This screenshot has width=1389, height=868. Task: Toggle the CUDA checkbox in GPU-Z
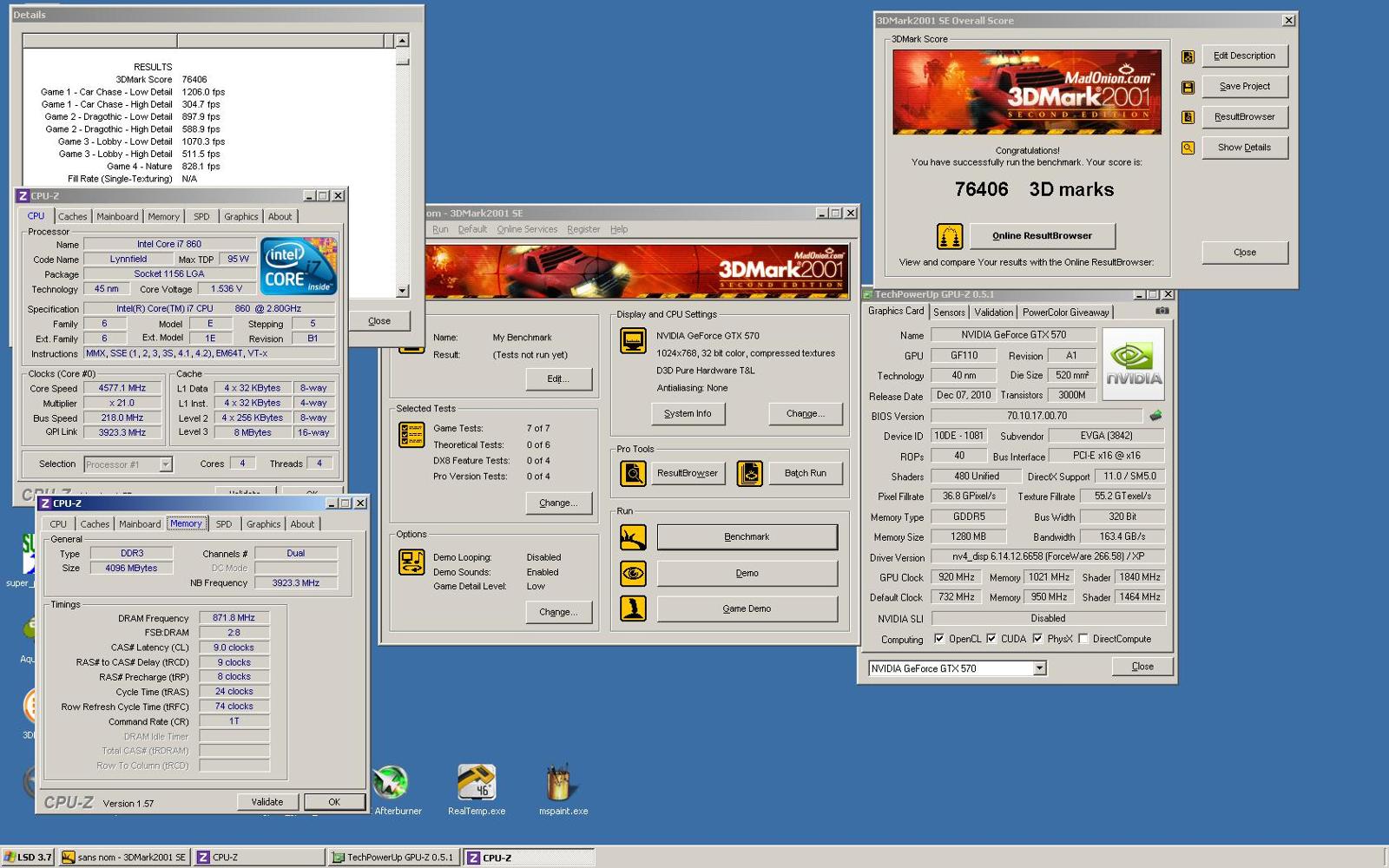click(x=991, y=639)
